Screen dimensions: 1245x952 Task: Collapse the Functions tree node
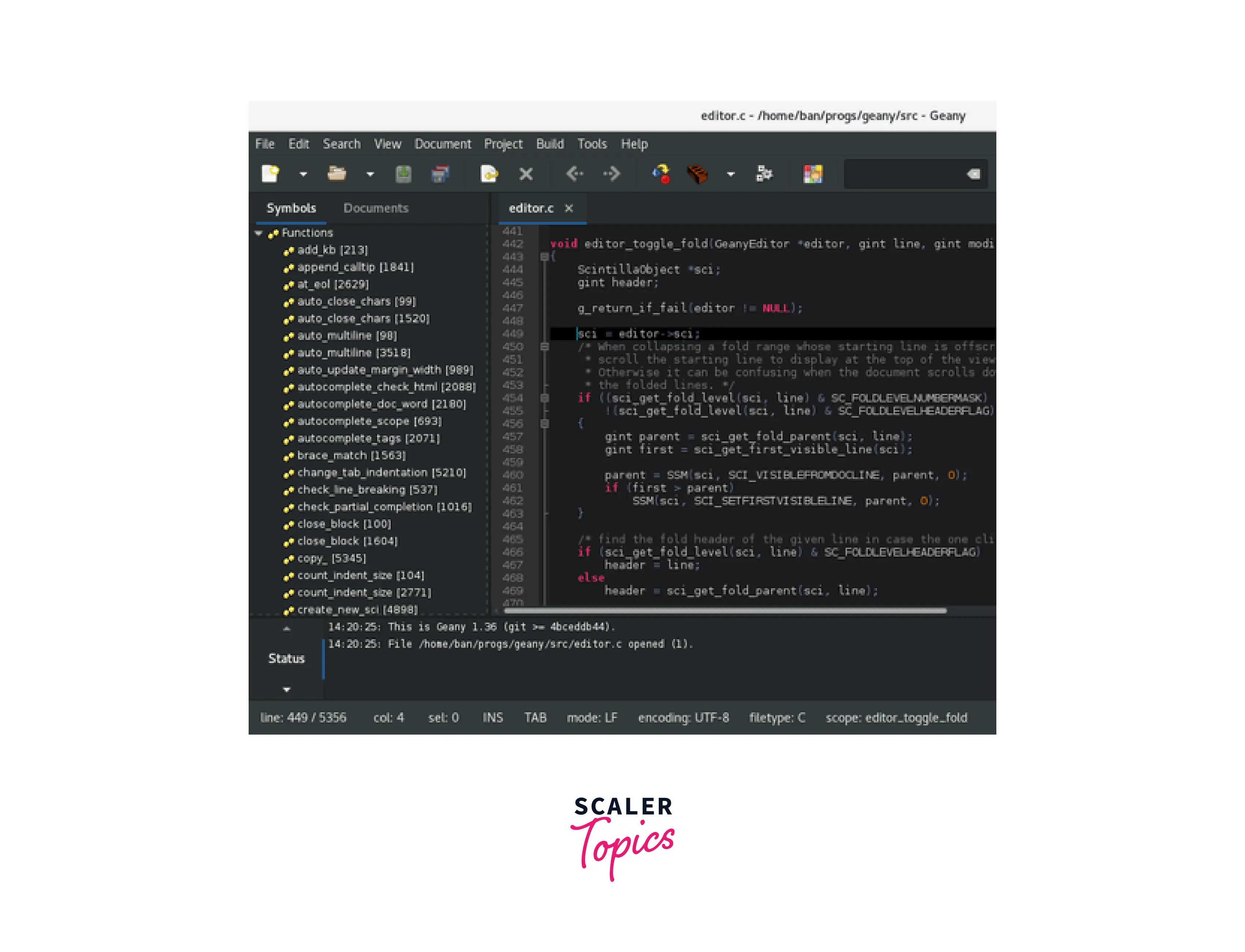coord(259,234)
